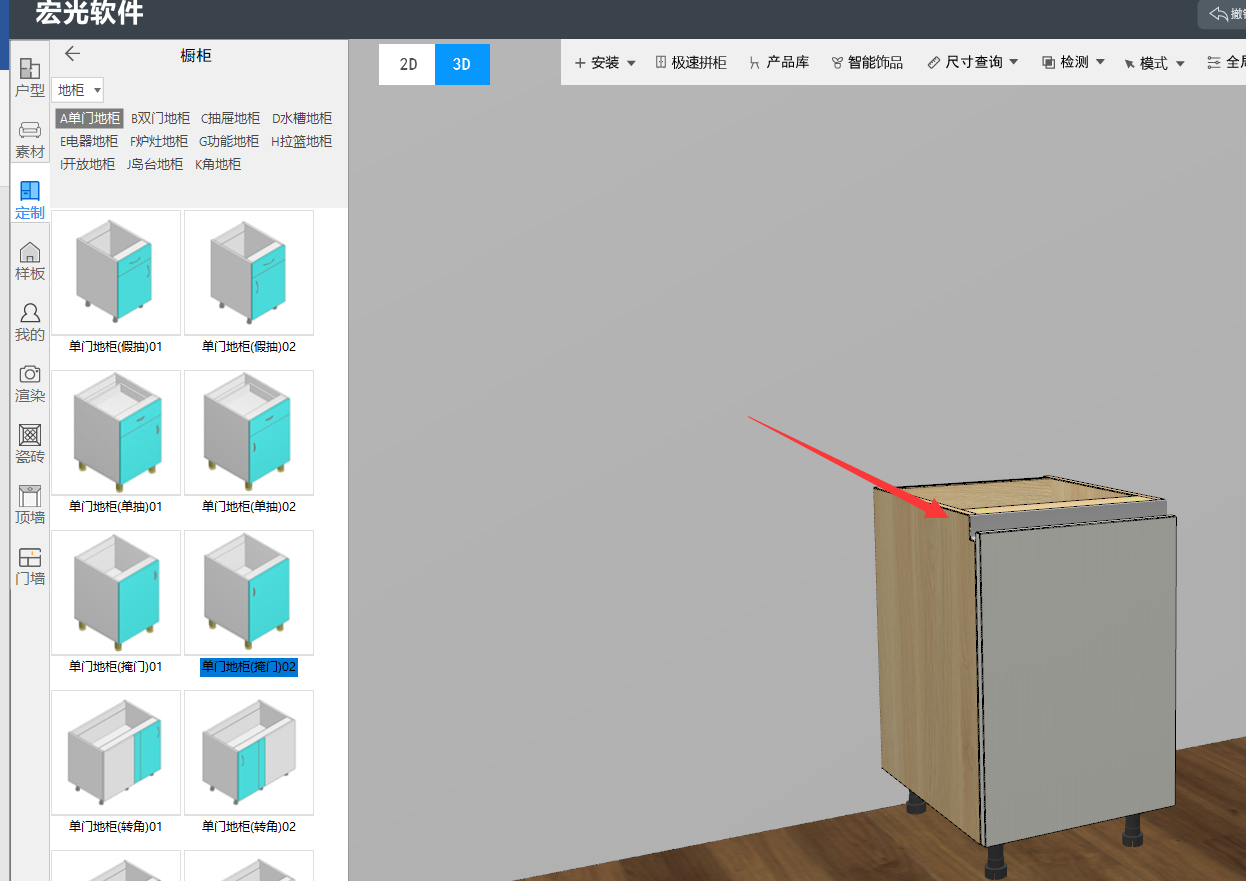Viewport: 1246px width, 881px height.
Task: Select the D水槽地柜 category
Action: (x=301, y=118)
